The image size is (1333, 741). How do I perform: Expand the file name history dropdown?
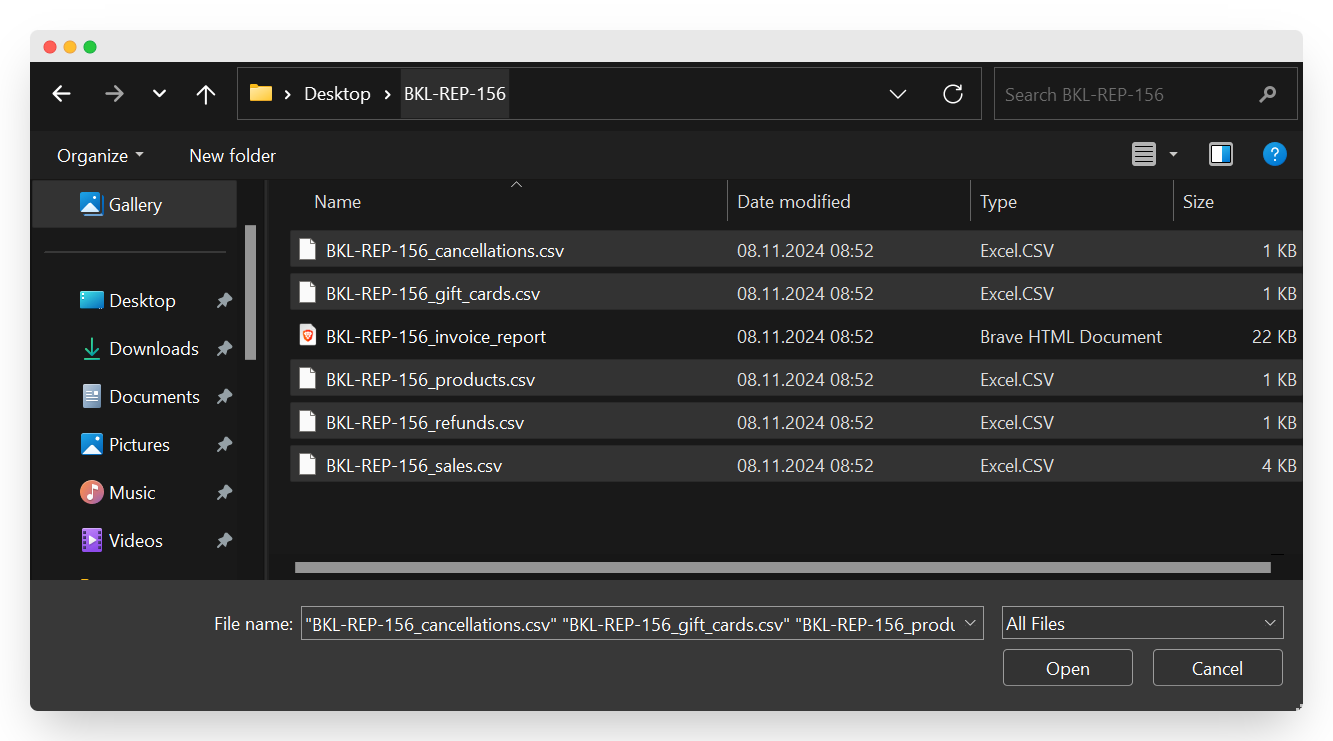tap(968, 622)
